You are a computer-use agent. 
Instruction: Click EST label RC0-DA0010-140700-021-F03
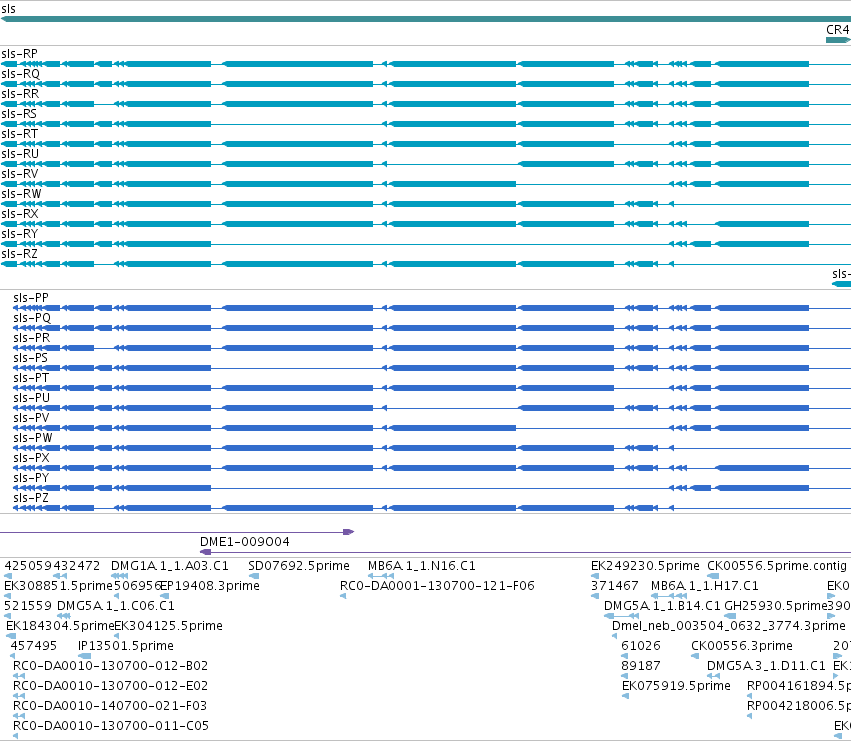(110, 705)
